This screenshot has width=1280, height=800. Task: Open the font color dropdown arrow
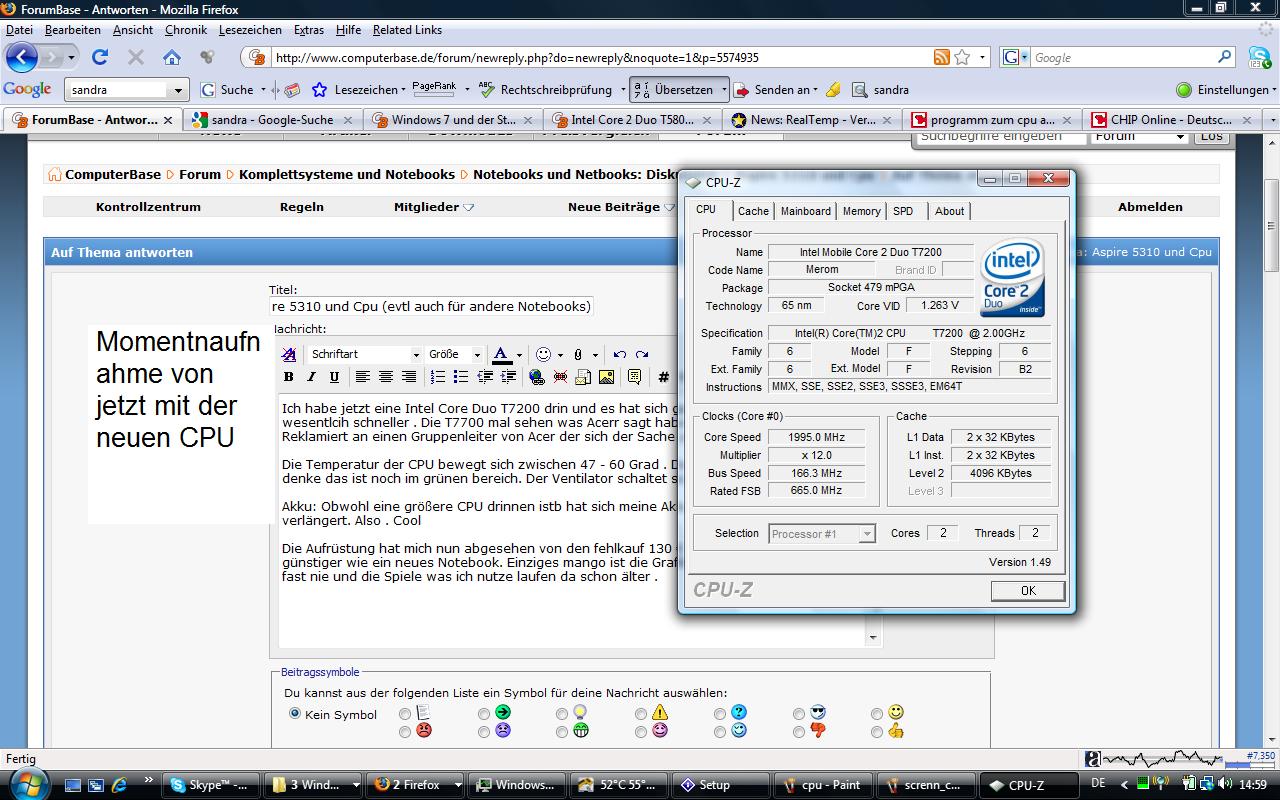click(520, 354)
